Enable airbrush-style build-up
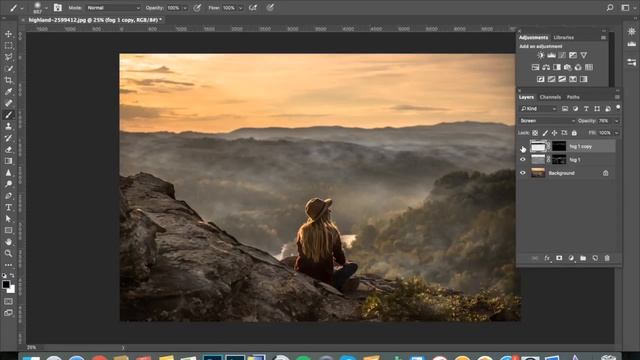The image size is (640, 360). pos(253,8)
